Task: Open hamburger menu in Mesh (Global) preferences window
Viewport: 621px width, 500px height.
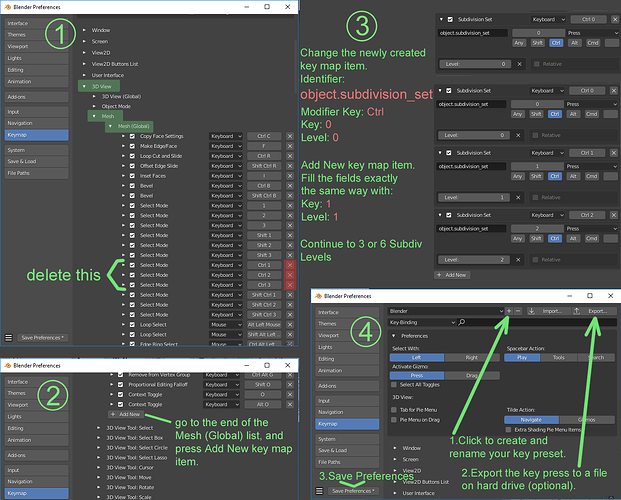Action: 8,338
